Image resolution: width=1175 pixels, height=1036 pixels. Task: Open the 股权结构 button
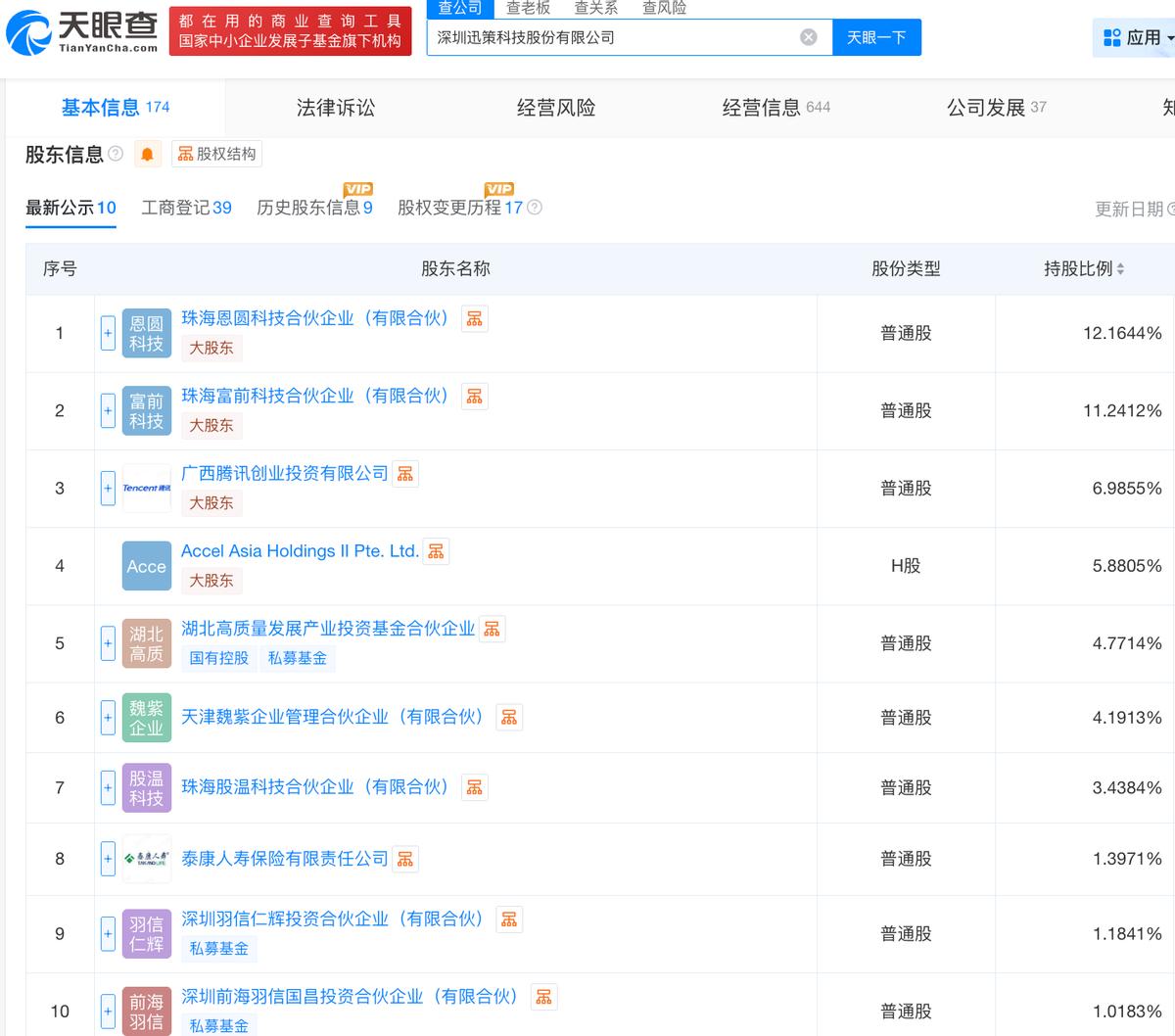(216, 154)
